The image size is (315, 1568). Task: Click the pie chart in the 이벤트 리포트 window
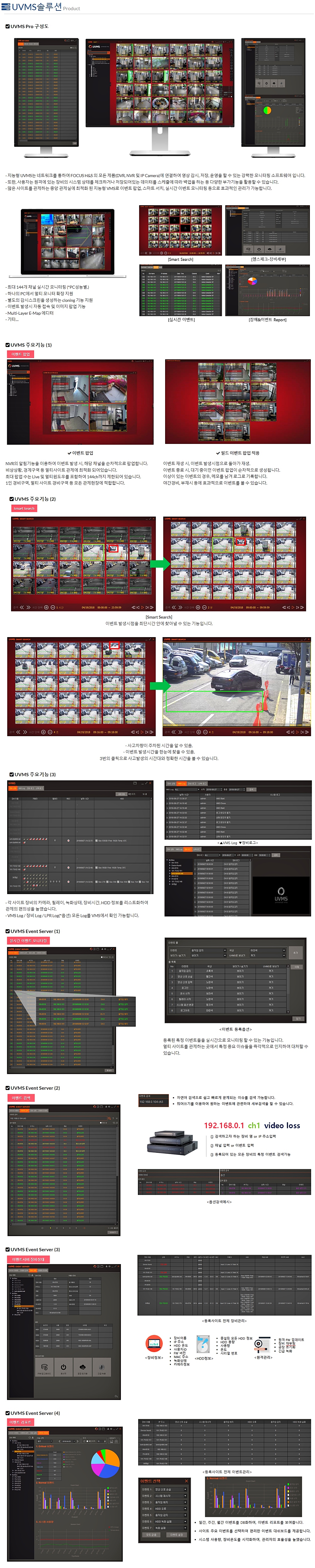click(x=105, y=1465)
